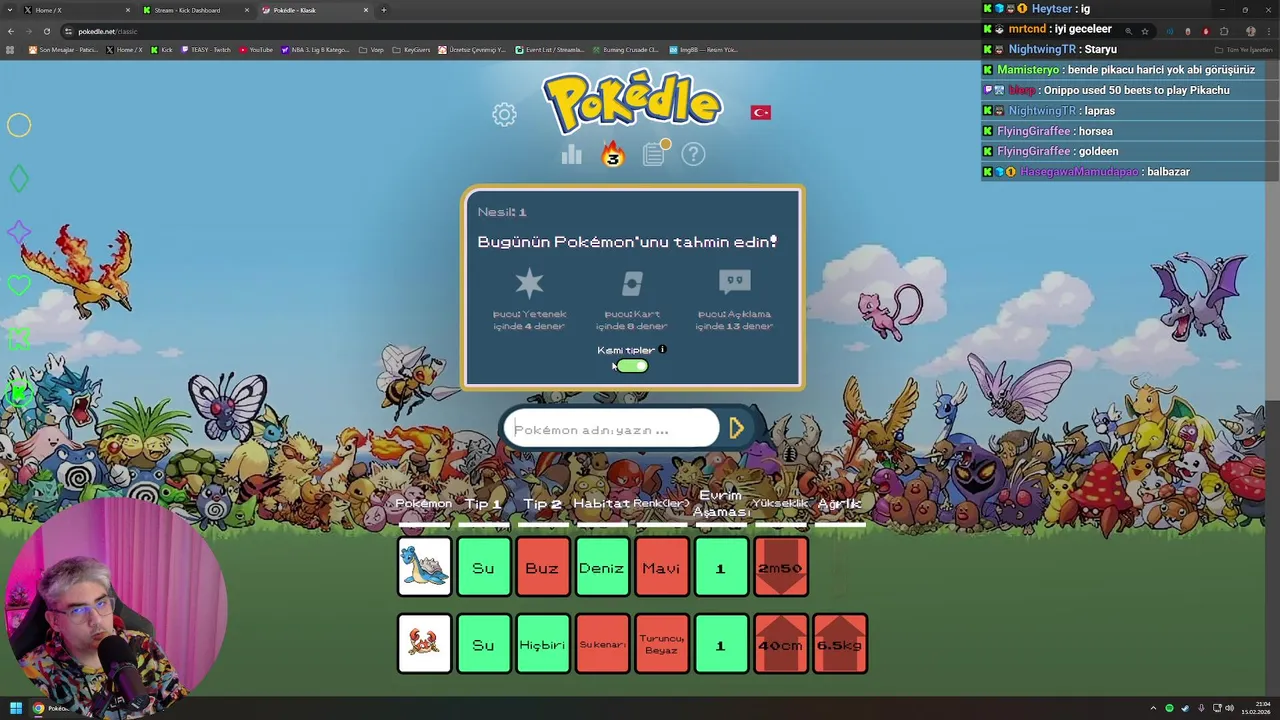Click the Krabby guess thumbnail
Viewport: 1280px width, 720px height.
pyautogui.click(x=424, y=644)
